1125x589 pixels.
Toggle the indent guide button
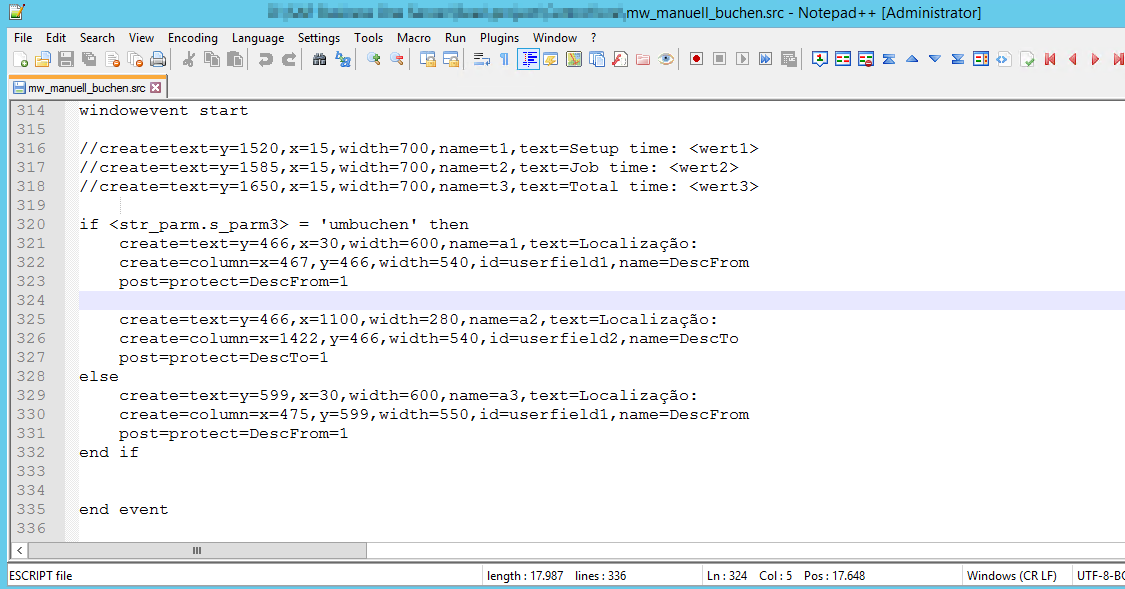coord(528,60)
